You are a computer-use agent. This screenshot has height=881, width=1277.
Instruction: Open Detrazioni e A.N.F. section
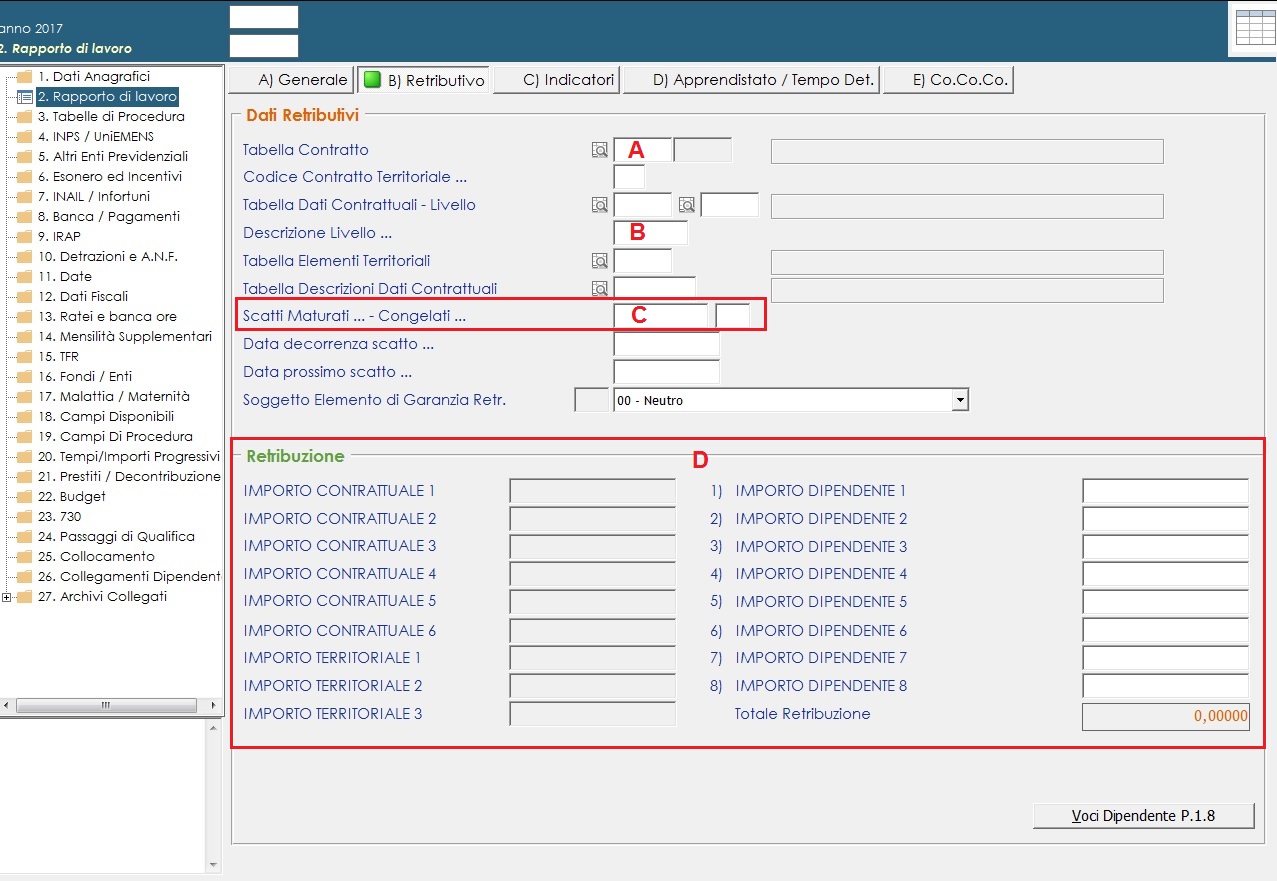[x=108, y=257]
